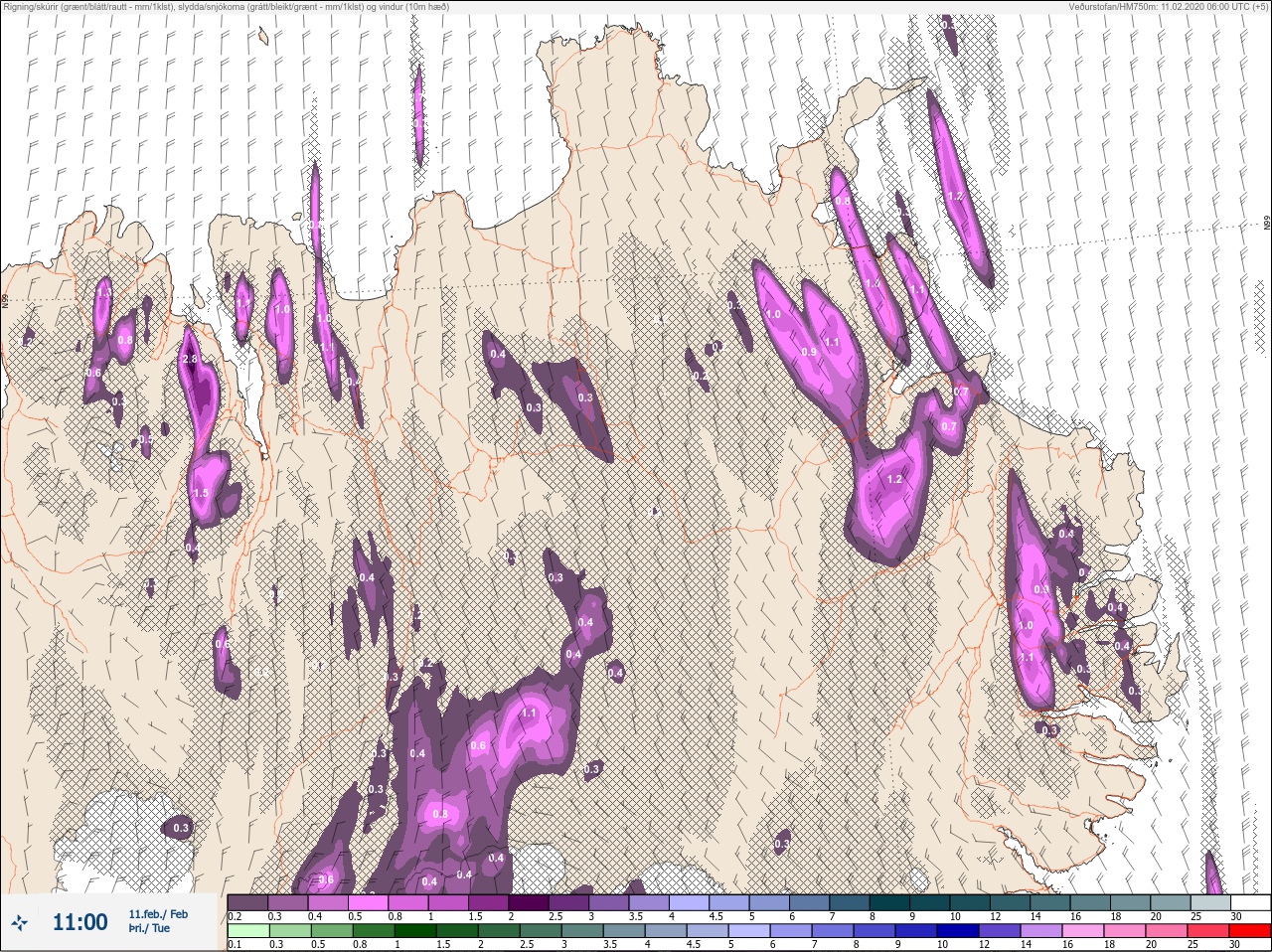Click the date text '11.feb./ Feb'
Viewport: 1272px width, 952px height.
click(x=158, y=913)
